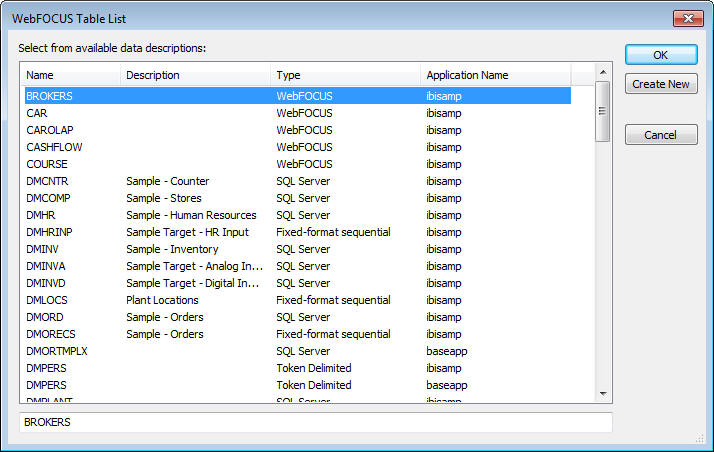Screen dimensions: 714x452
Task: Confirm selection with the OK button
Action: (661, 55)
